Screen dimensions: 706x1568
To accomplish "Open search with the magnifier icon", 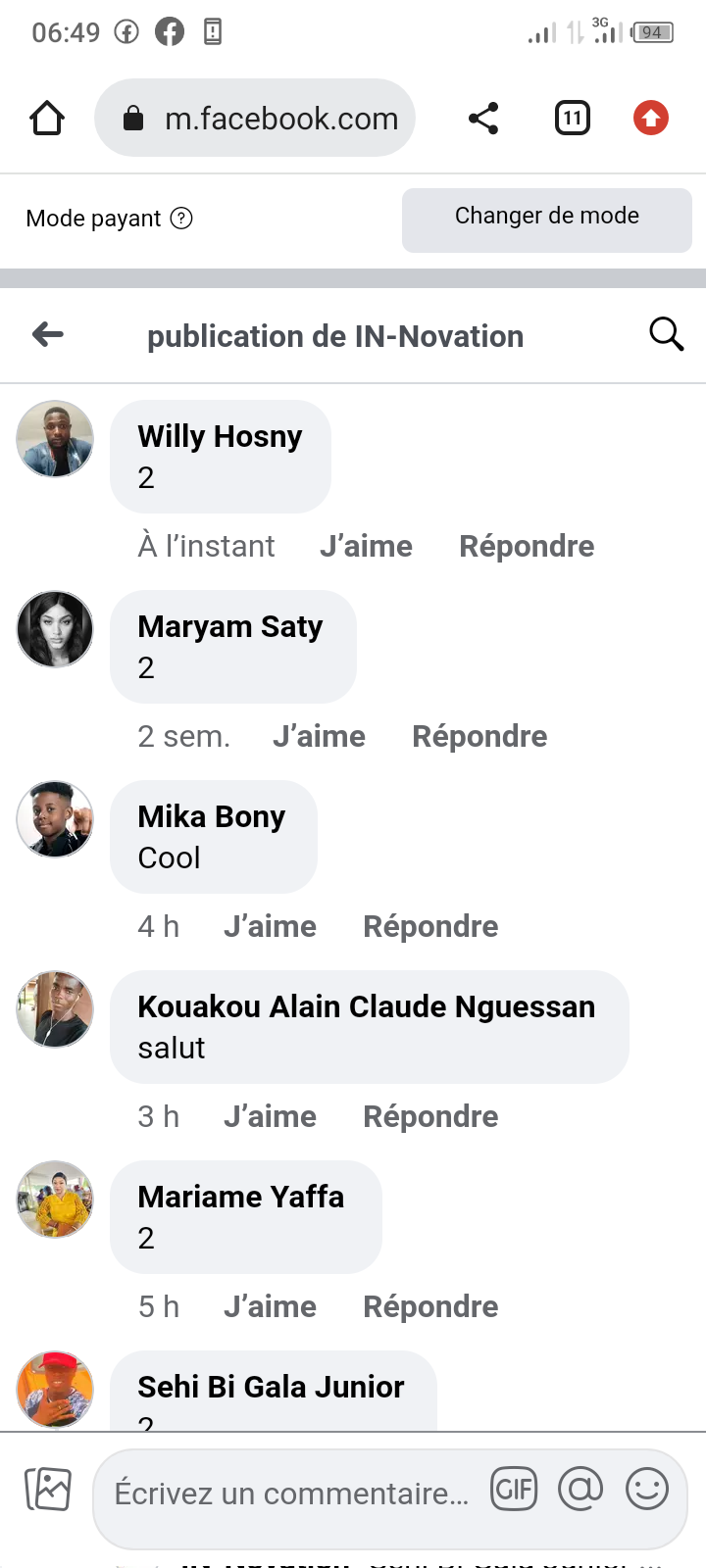I will 666,335.
